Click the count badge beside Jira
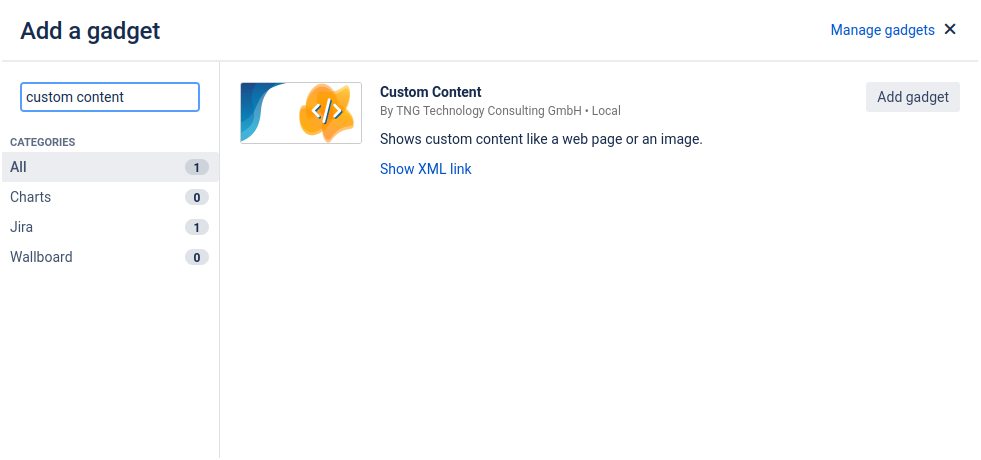This screenshot has height=460, width=981. click(x=197, y=227)
